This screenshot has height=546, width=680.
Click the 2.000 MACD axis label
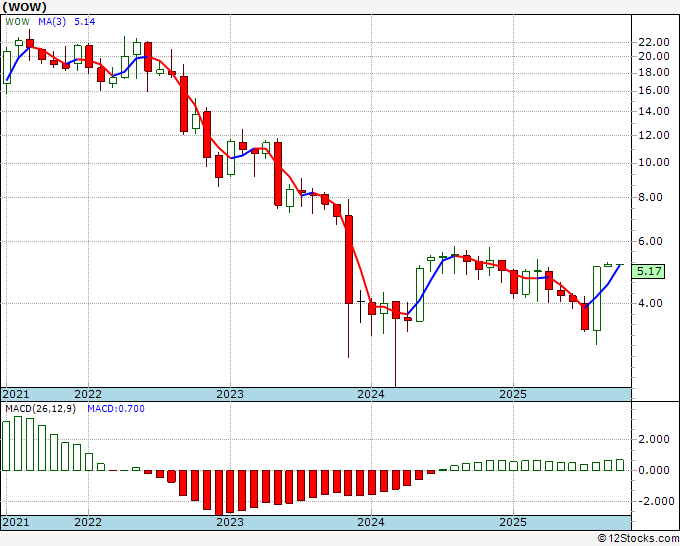656,440
